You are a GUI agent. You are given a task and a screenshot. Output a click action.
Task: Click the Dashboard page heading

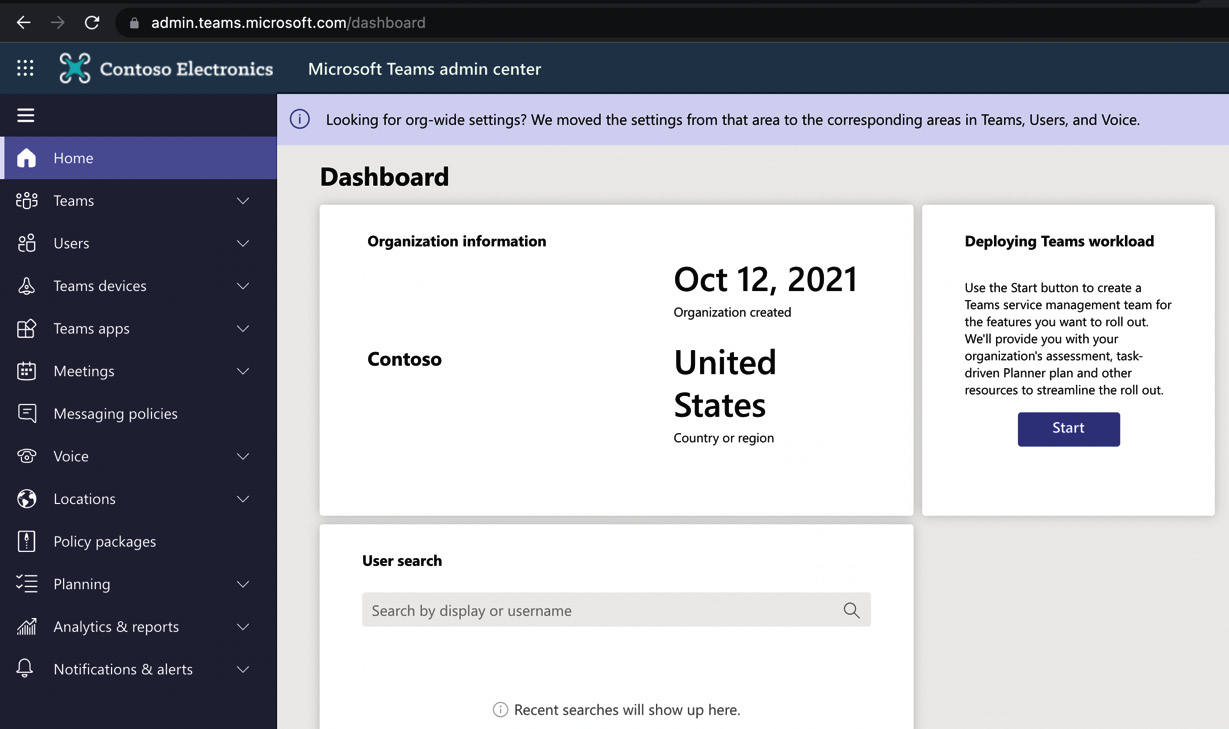[x=384, y=177]
